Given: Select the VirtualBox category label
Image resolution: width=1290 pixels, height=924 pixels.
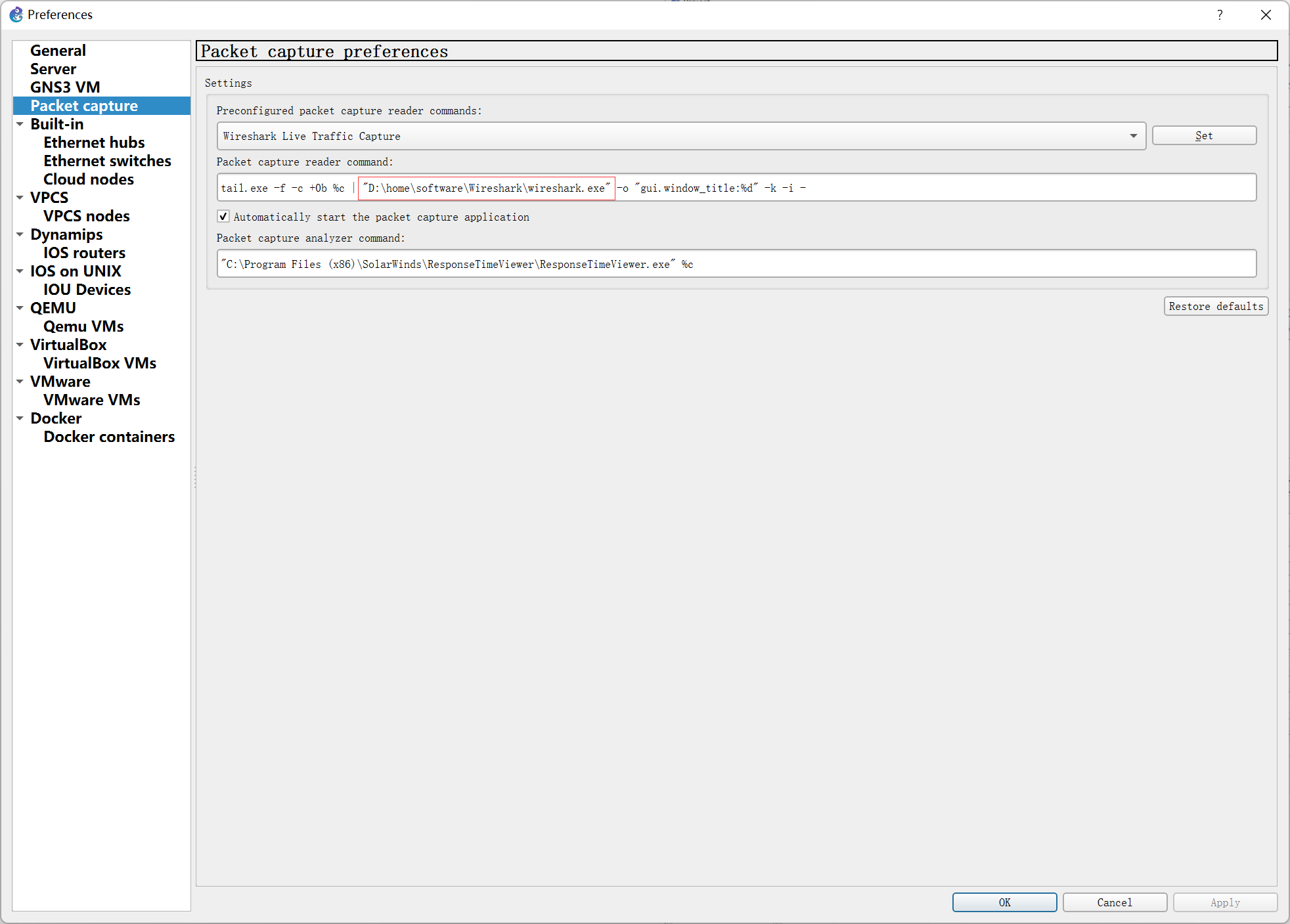Looking at the screenshot, I should coord(68,345).
